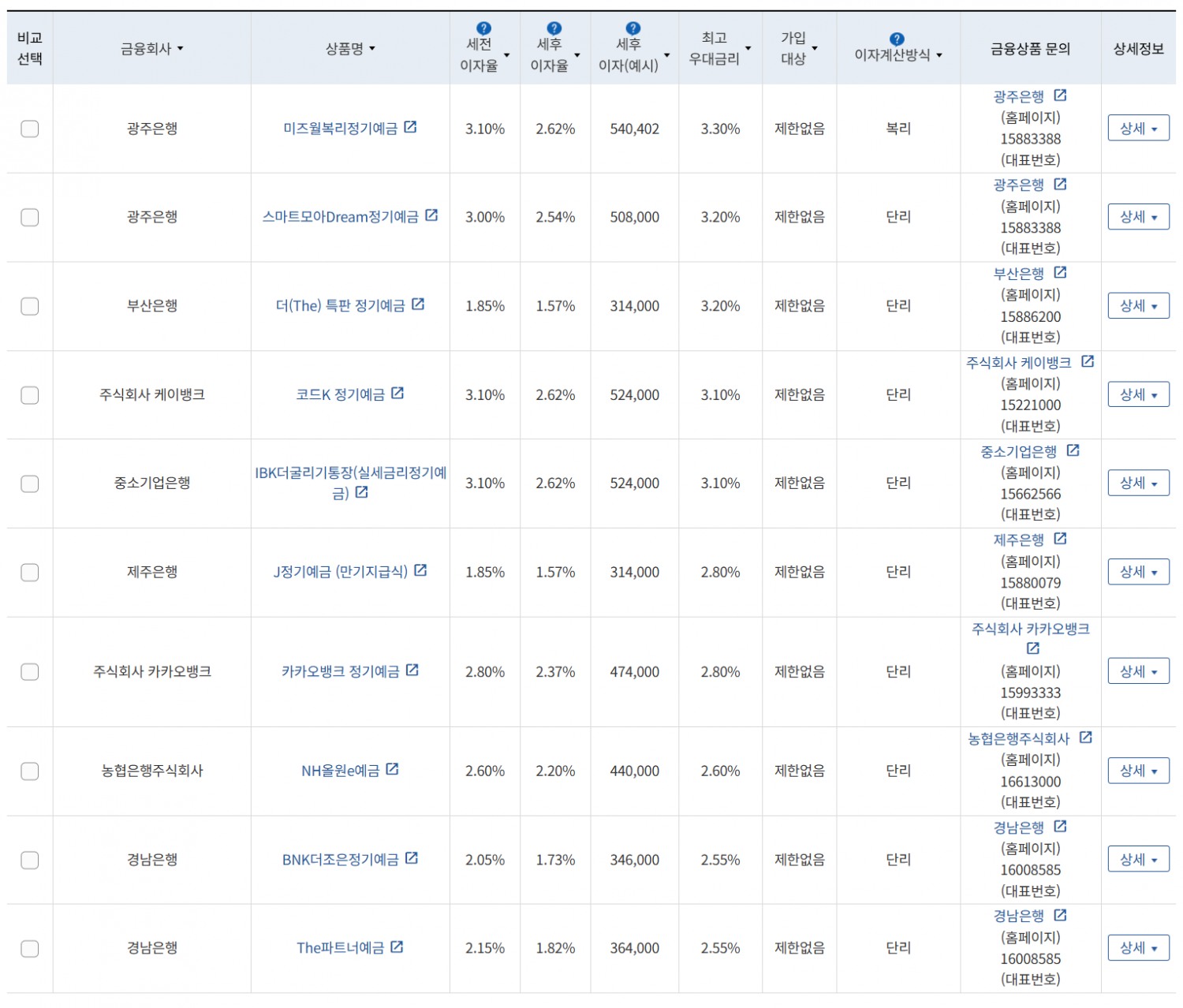Sort by 상품명 column header arrow

click(372, 49)
